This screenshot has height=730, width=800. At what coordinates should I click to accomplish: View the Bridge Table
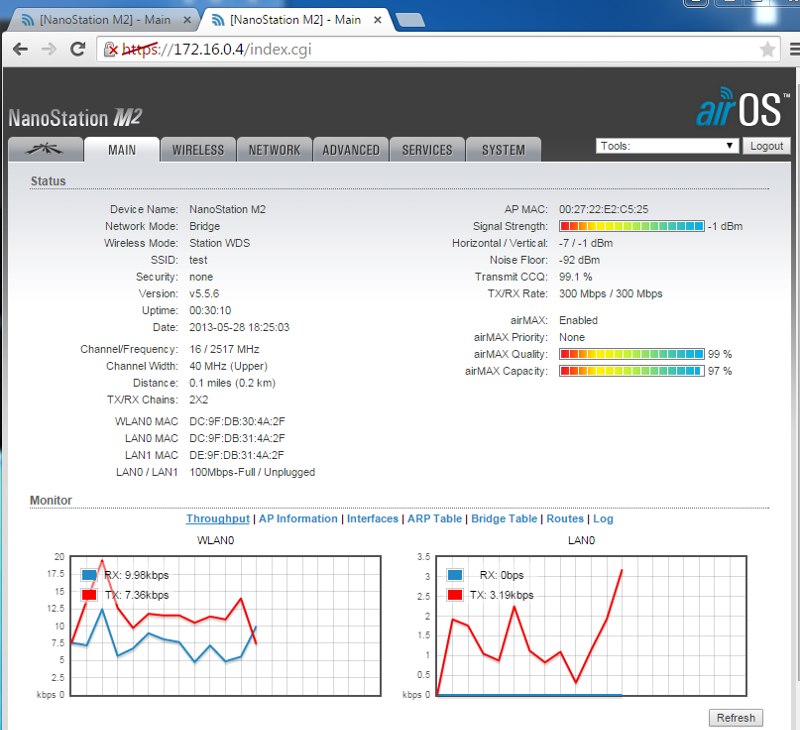[x=505, y=519]
